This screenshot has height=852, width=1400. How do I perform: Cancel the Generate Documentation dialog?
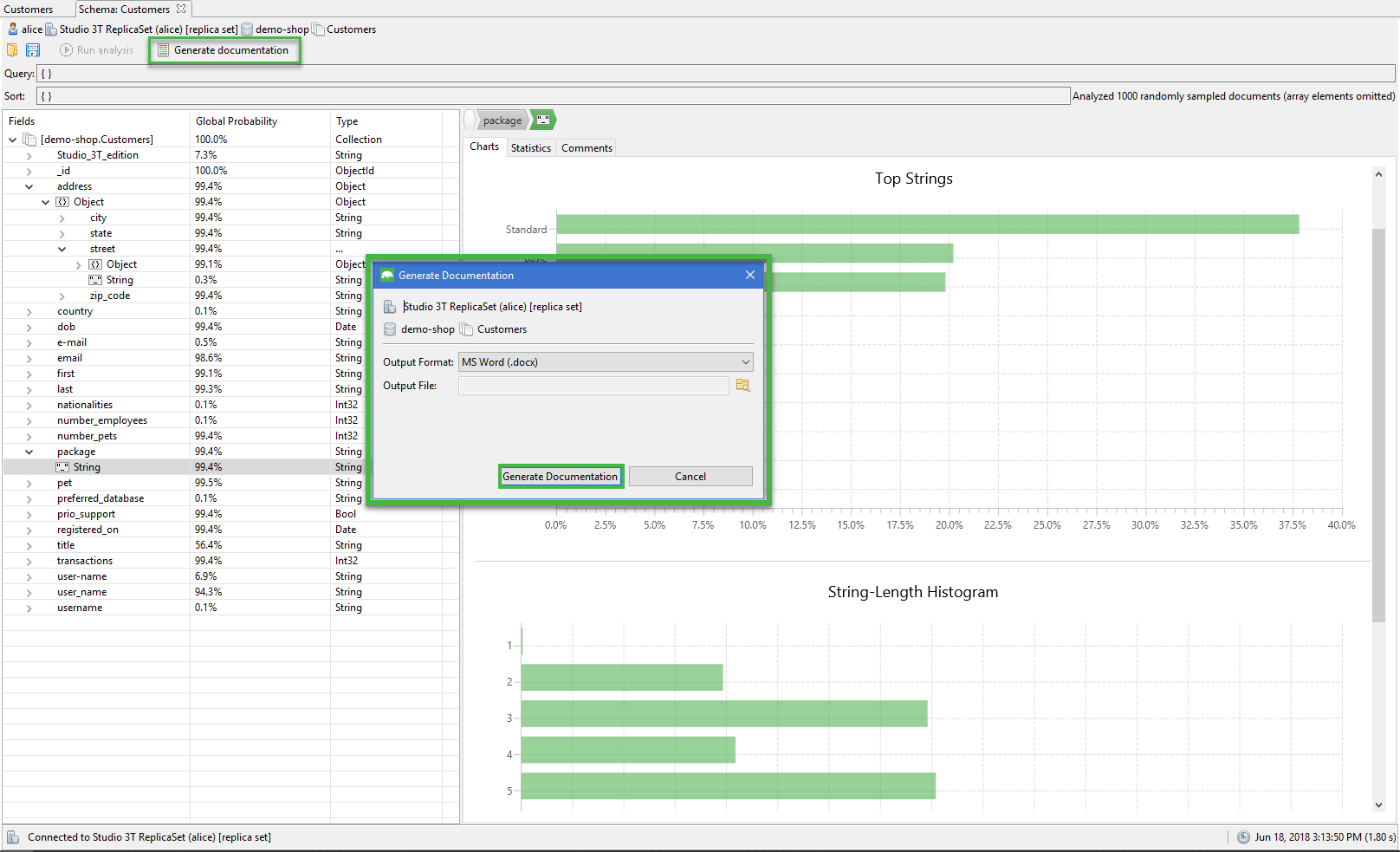[690, 476]
